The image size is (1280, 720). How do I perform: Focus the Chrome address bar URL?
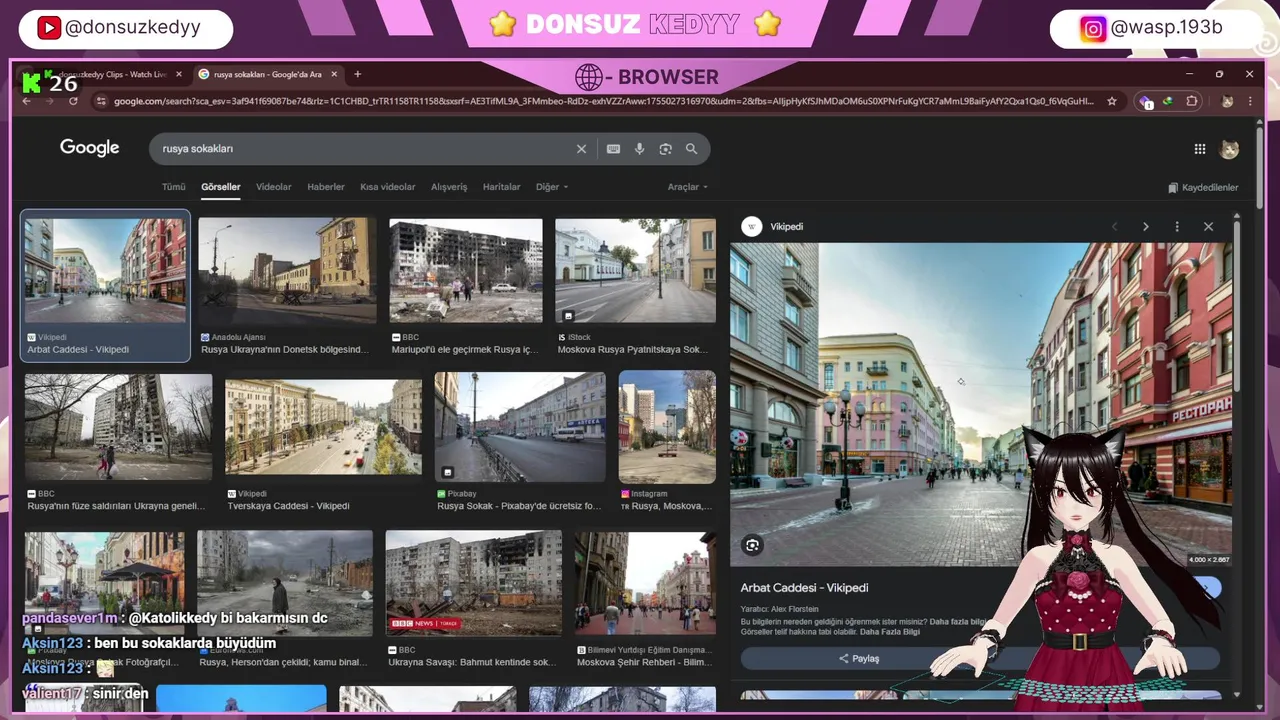click(x=603, y=101)
